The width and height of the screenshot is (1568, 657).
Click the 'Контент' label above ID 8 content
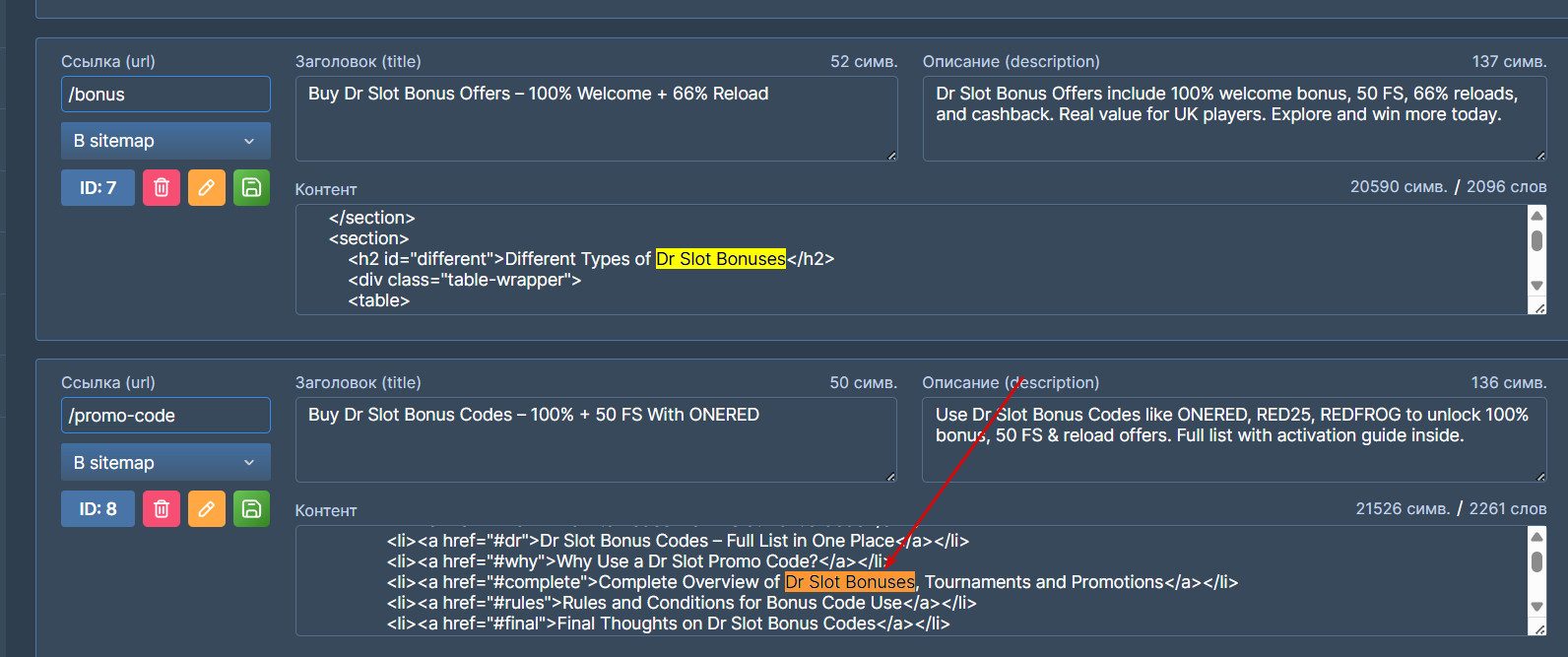click(x=326, y=510)
